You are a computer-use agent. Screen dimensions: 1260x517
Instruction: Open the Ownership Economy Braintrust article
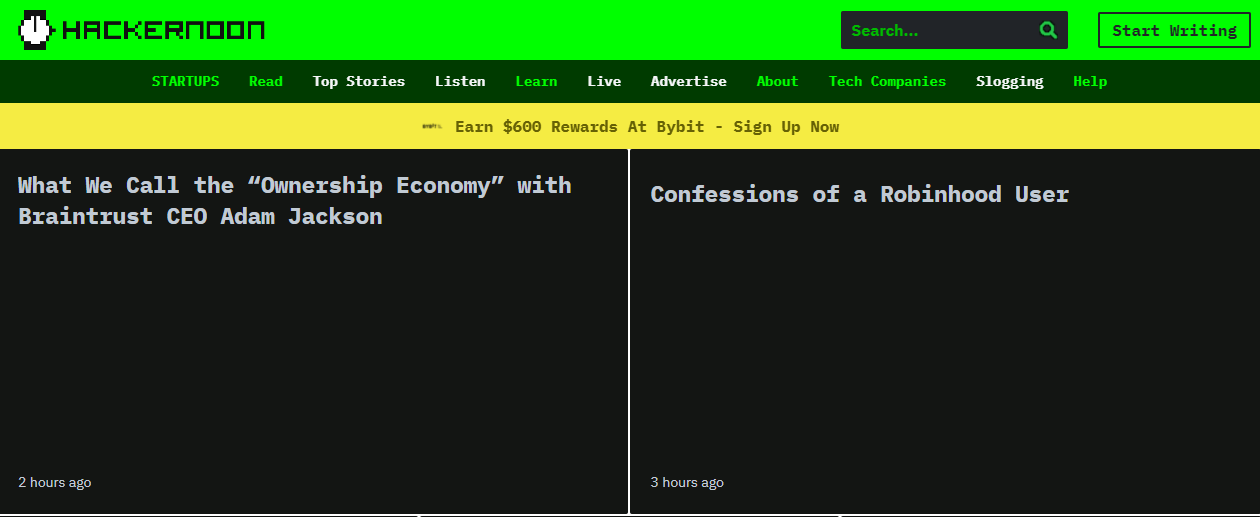tap(295, 201)
